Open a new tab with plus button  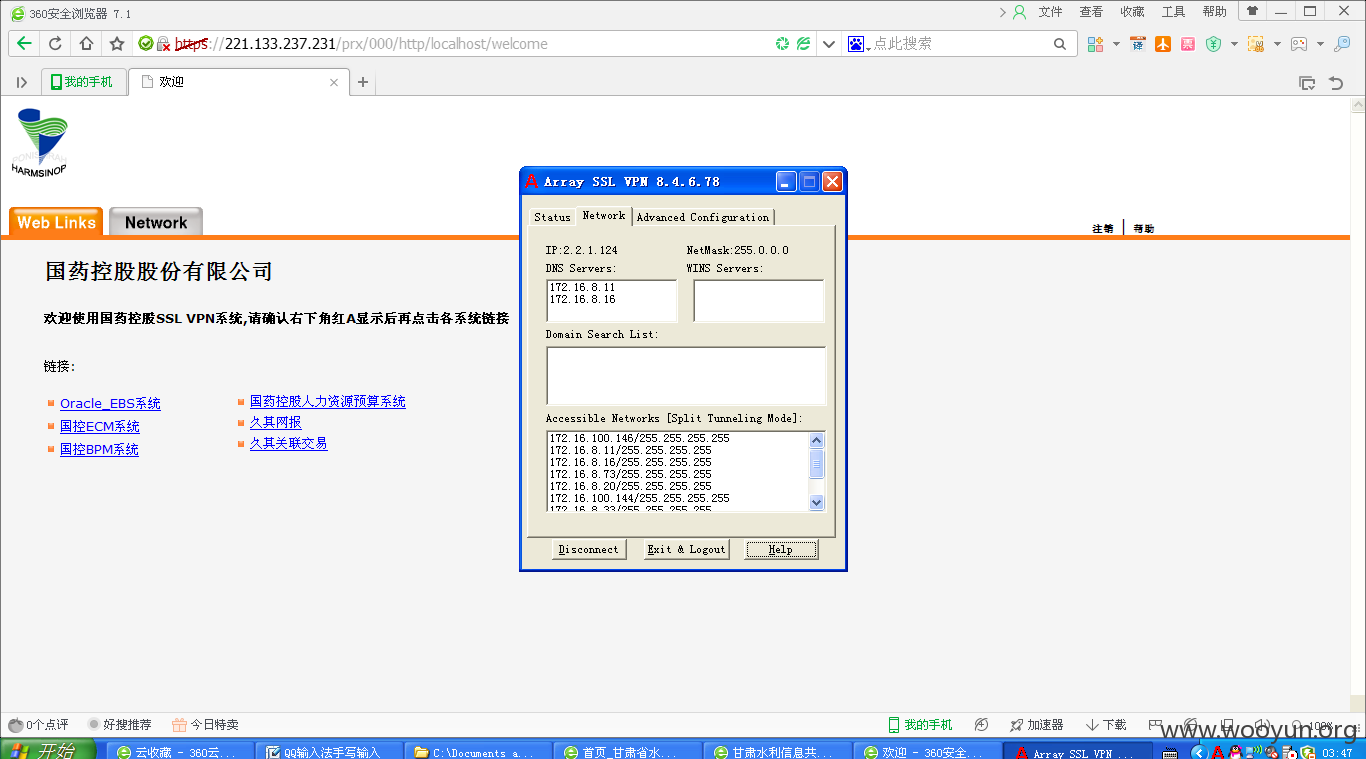[x=363, y=82]
